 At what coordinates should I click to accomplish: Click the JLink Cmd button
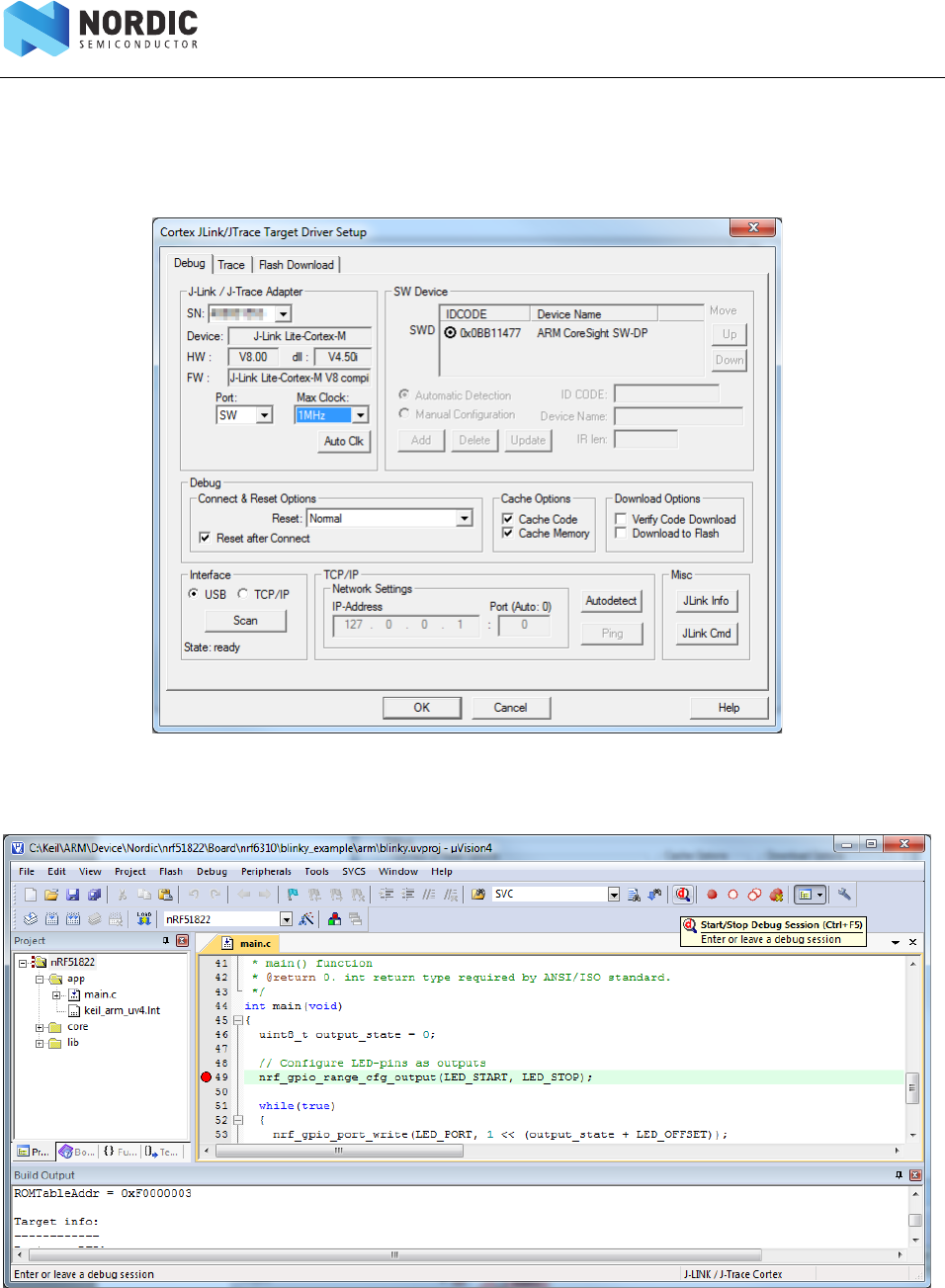pyautogui.click(x=706, y=634)
